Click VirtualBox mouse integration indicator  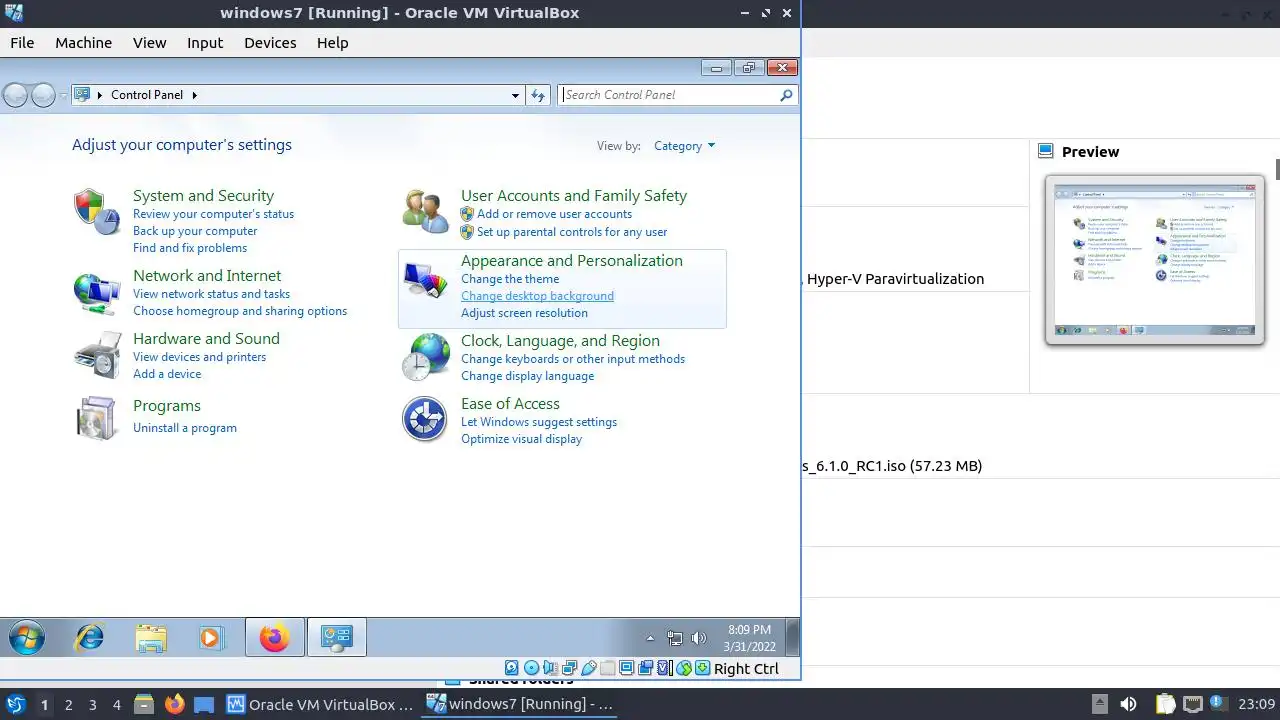[683, 669]
